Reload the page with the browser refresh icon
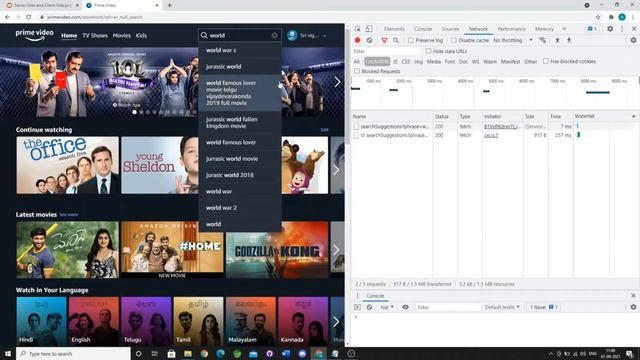The height and width of the screenshot is (360, 640). tap(29, 17)
